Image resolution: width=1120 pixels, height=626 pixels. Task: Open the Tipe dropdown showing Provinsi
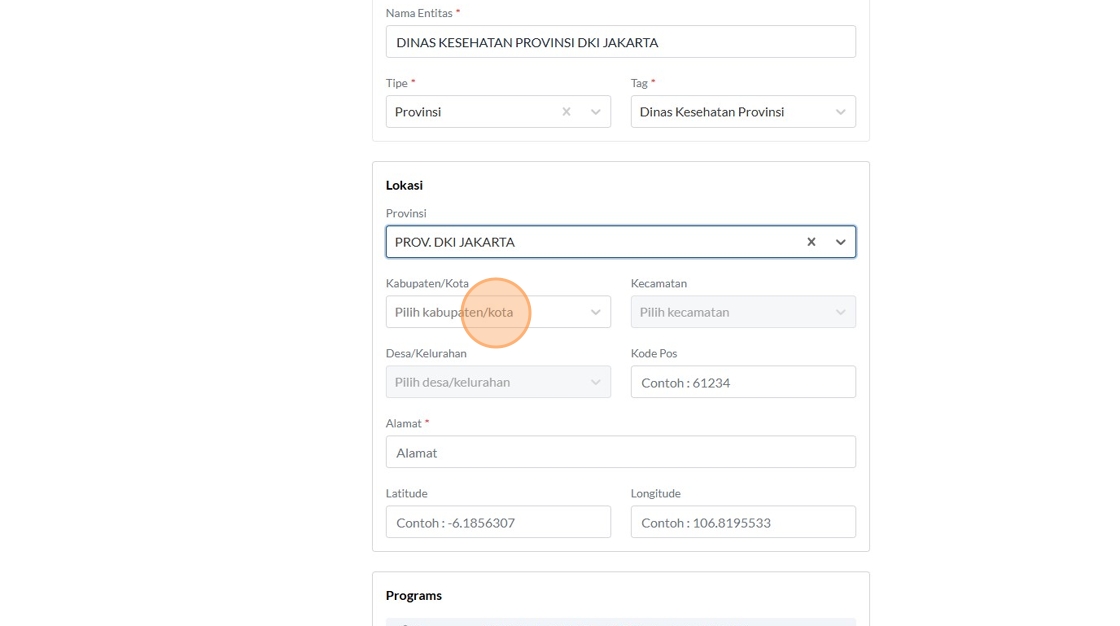[x=470, y=112]
